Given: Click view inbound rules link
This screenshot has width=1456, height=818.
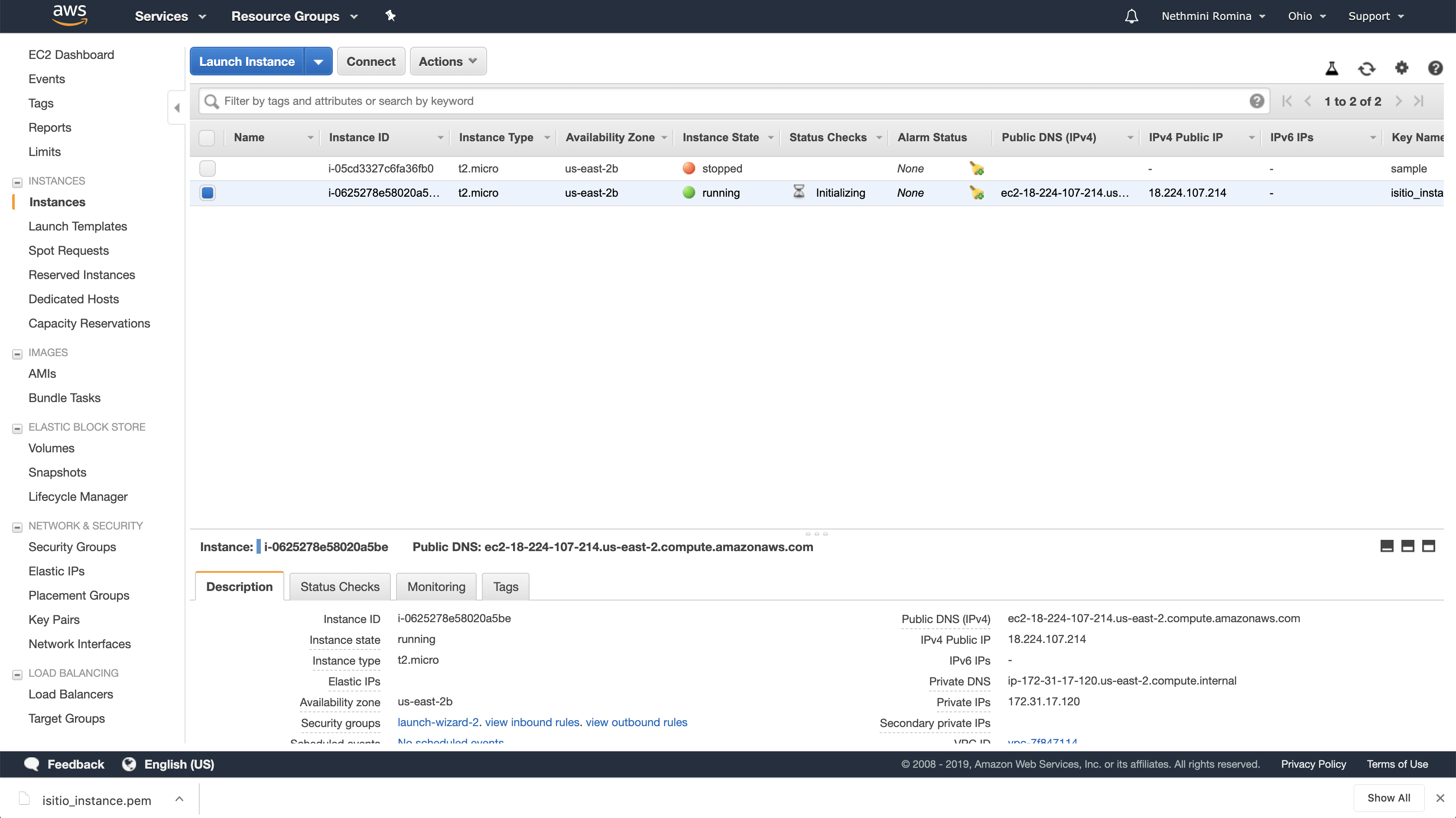Looking at the screenshot, I should [532, 722].
